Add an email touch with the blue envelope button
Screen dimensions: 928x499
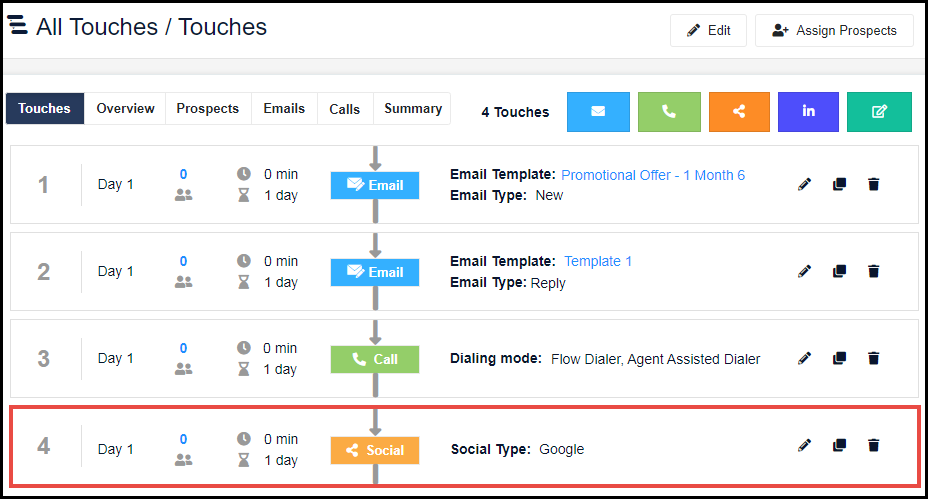pyautogui.click(x=598, y=111)
